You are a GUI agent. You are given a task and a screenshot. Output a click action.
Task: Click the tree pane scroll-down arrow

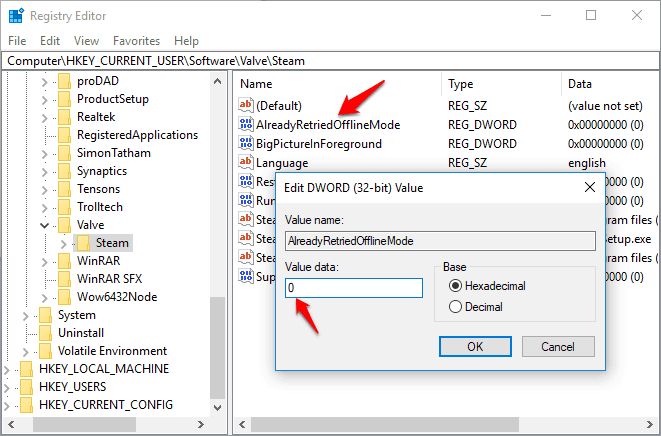218,407
